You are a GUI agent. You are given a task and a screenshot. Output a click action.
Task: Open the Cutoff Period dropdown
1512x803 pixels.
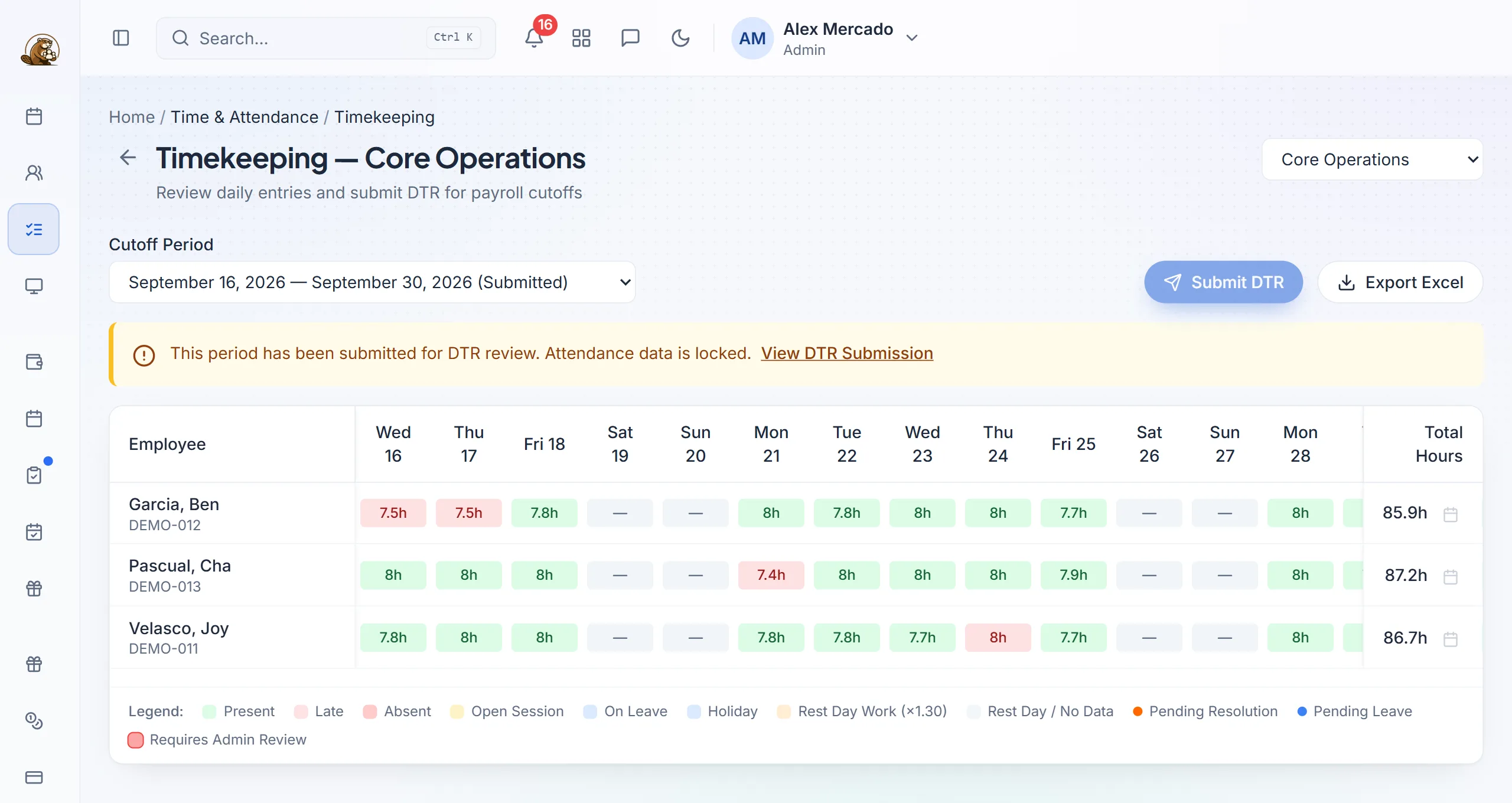point(372,282)
